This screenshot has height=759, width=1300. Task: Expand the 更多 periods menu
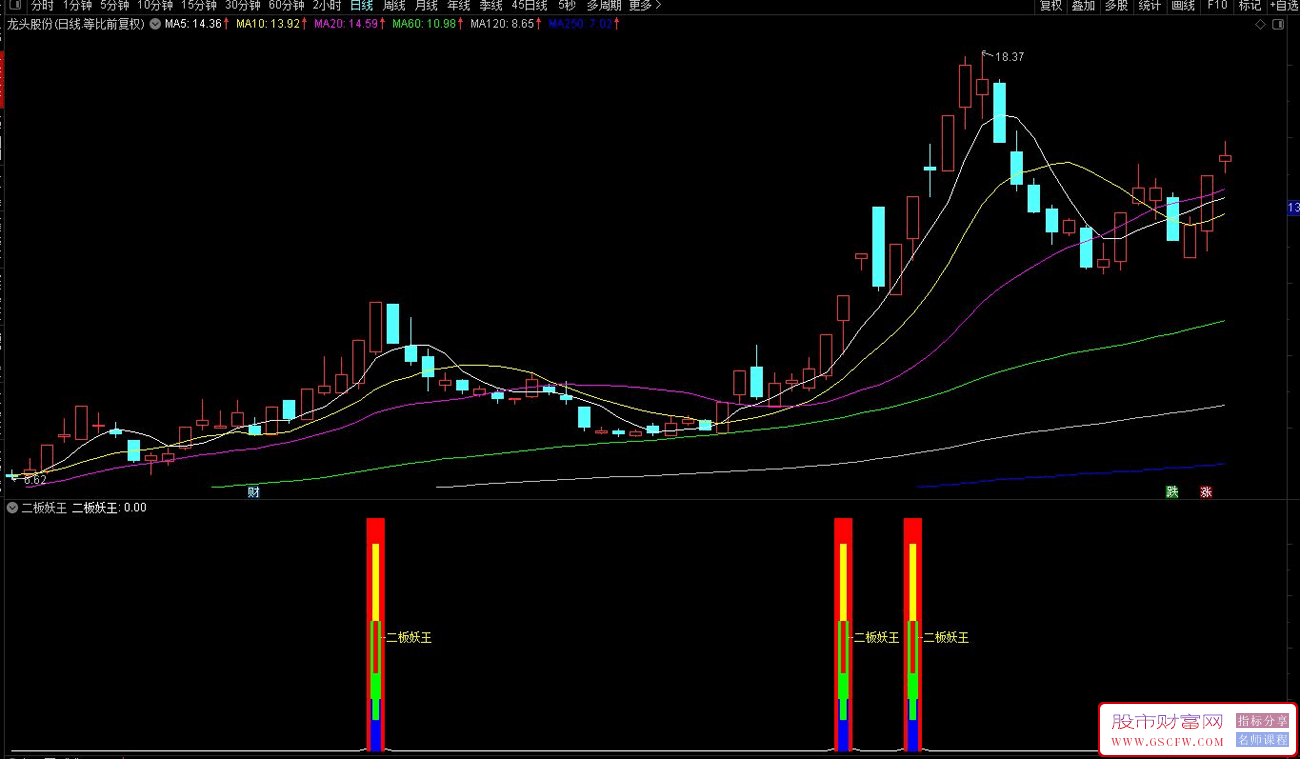click(x=644, y=5)
